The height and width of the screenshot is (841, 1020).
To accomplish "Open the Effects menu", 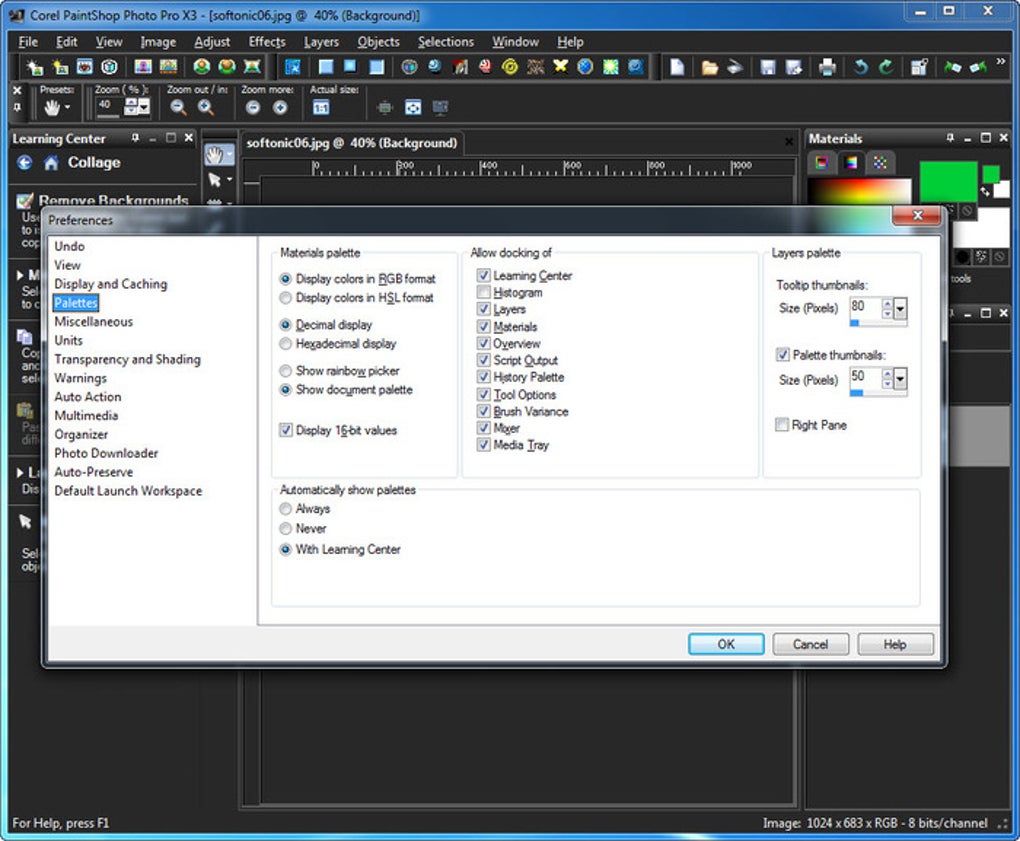I will click(x=267, y=42).
